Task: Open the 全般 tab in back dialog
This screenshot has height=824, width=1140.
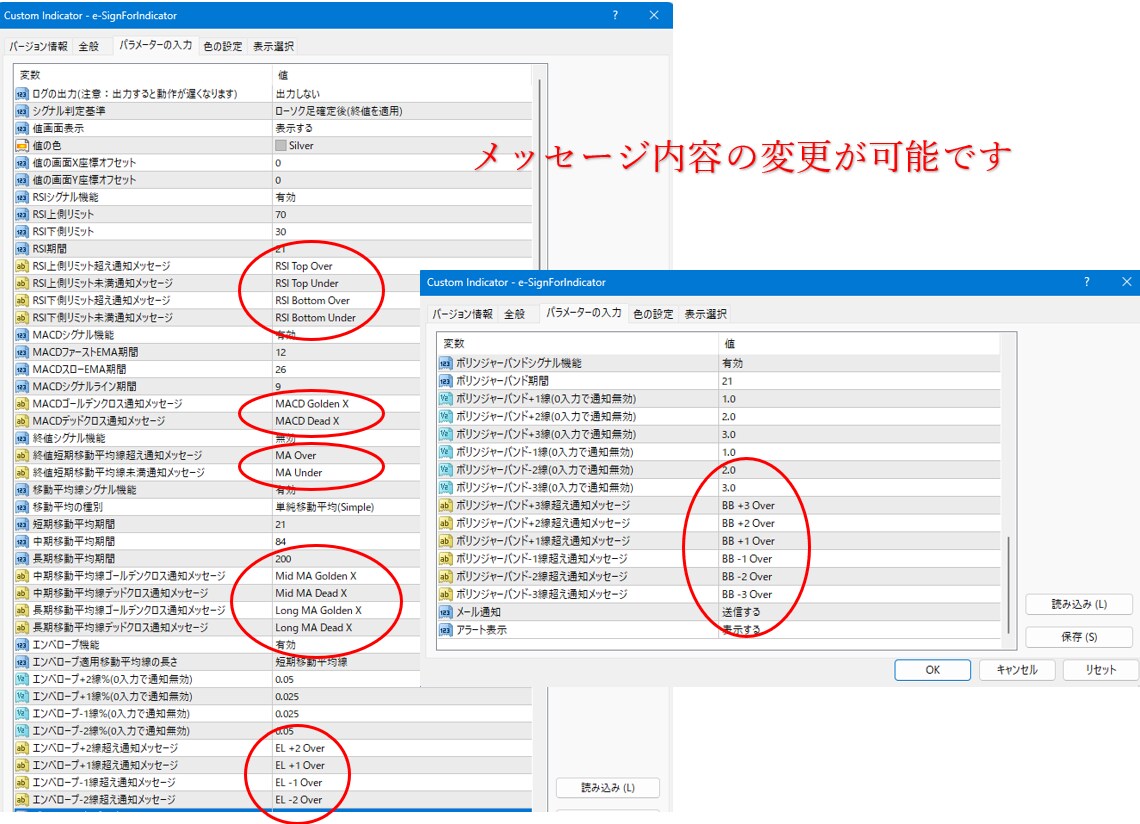Action: coord(89,46)
